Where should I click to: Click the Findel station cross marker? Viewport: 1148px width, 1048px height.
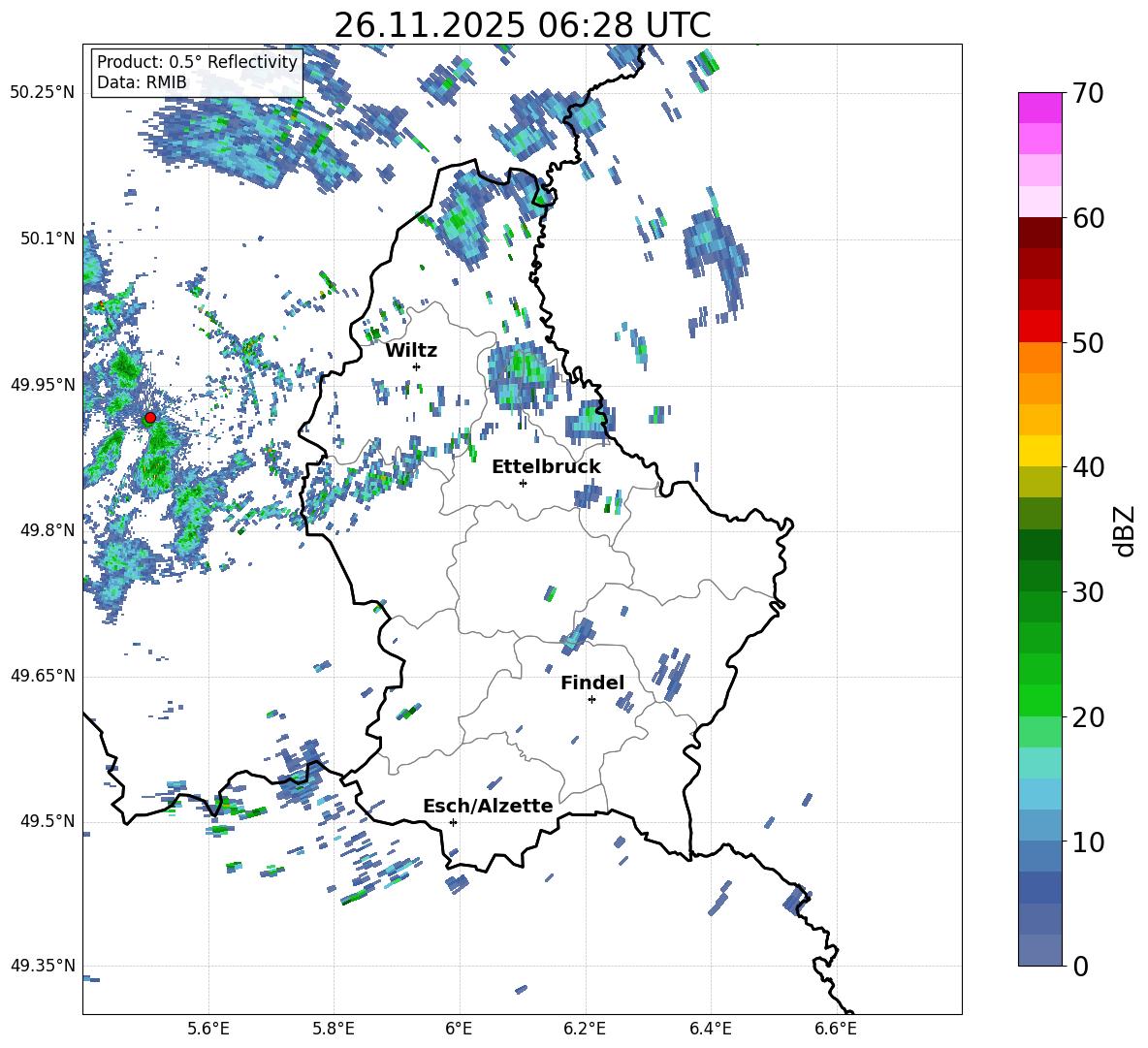click(x=591, y=700)
